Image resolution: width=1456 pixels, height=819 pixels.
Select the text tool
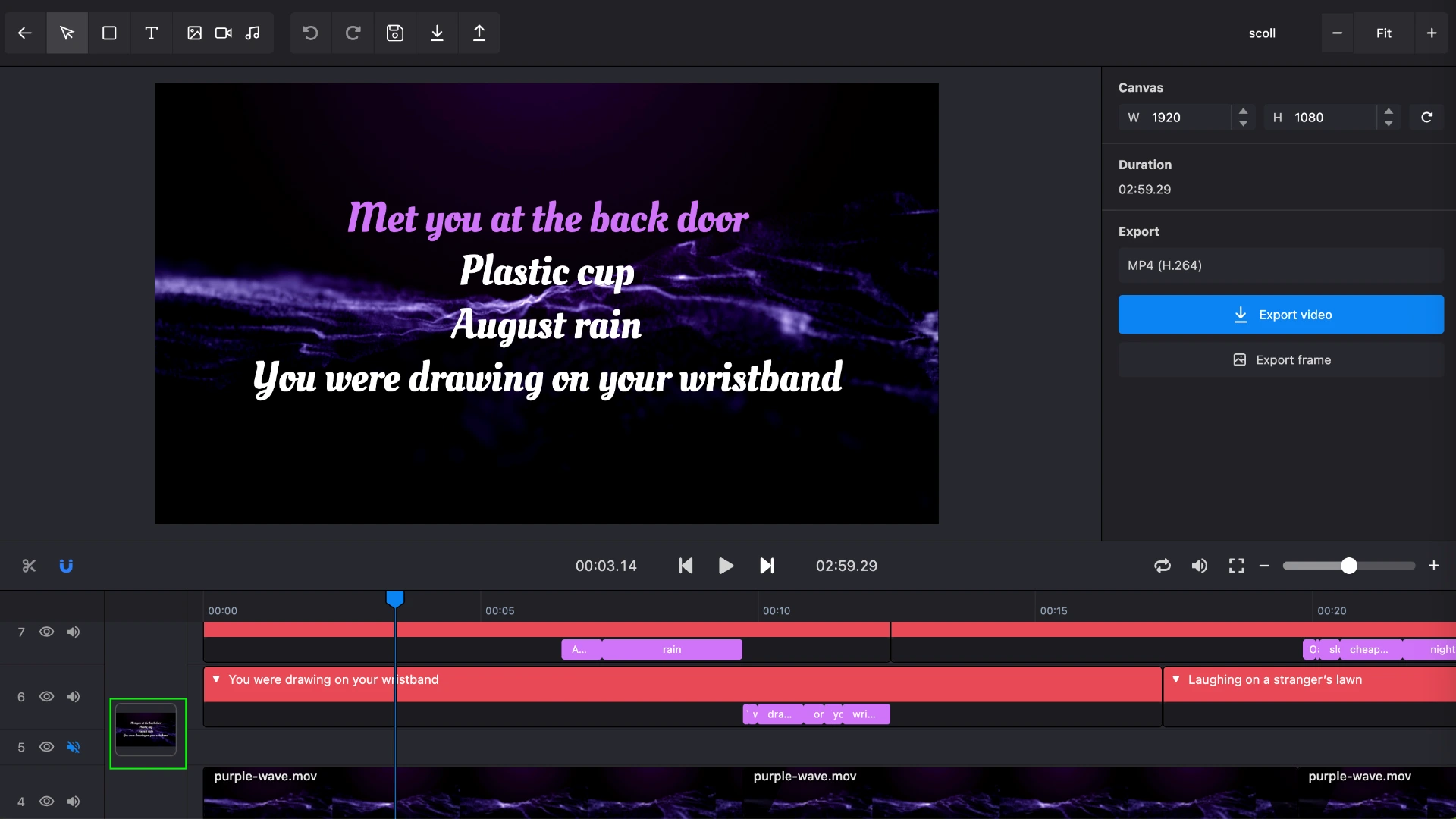pyautogui.click(x=151, y=33)
